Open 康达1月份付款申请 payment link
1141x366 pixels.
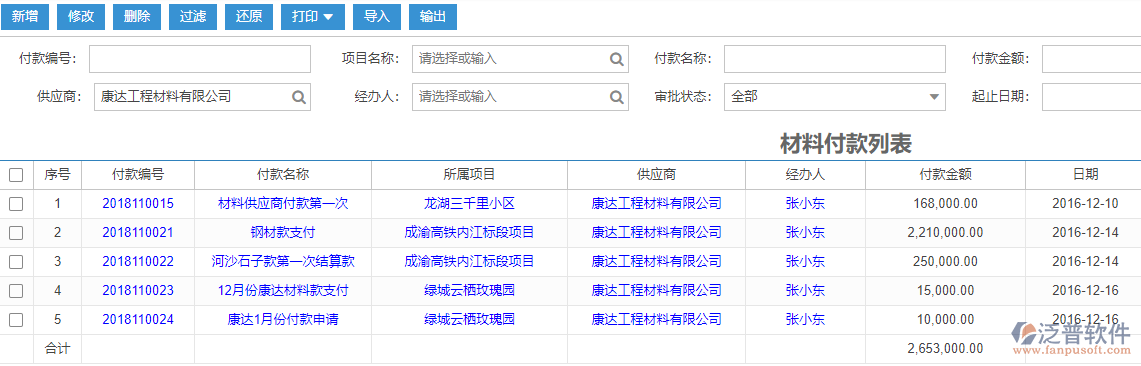(283, 319)
